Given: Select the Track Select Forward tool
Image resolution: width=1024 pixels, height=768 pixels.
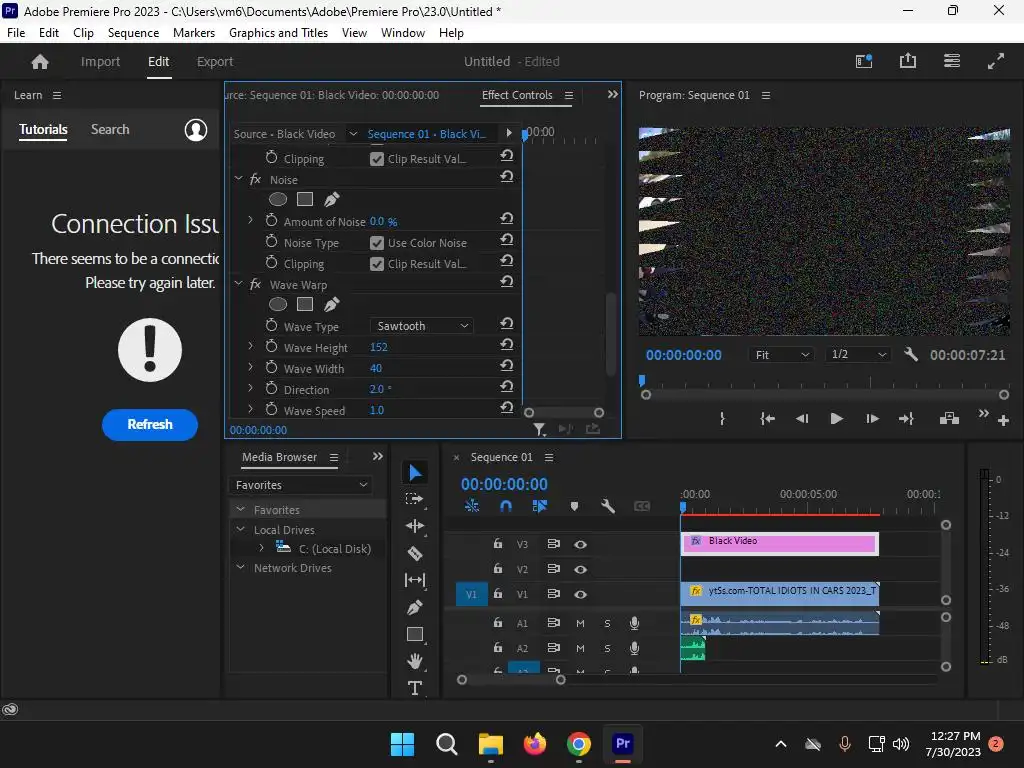Looking at the screenshot, I should tap(415, 499).
